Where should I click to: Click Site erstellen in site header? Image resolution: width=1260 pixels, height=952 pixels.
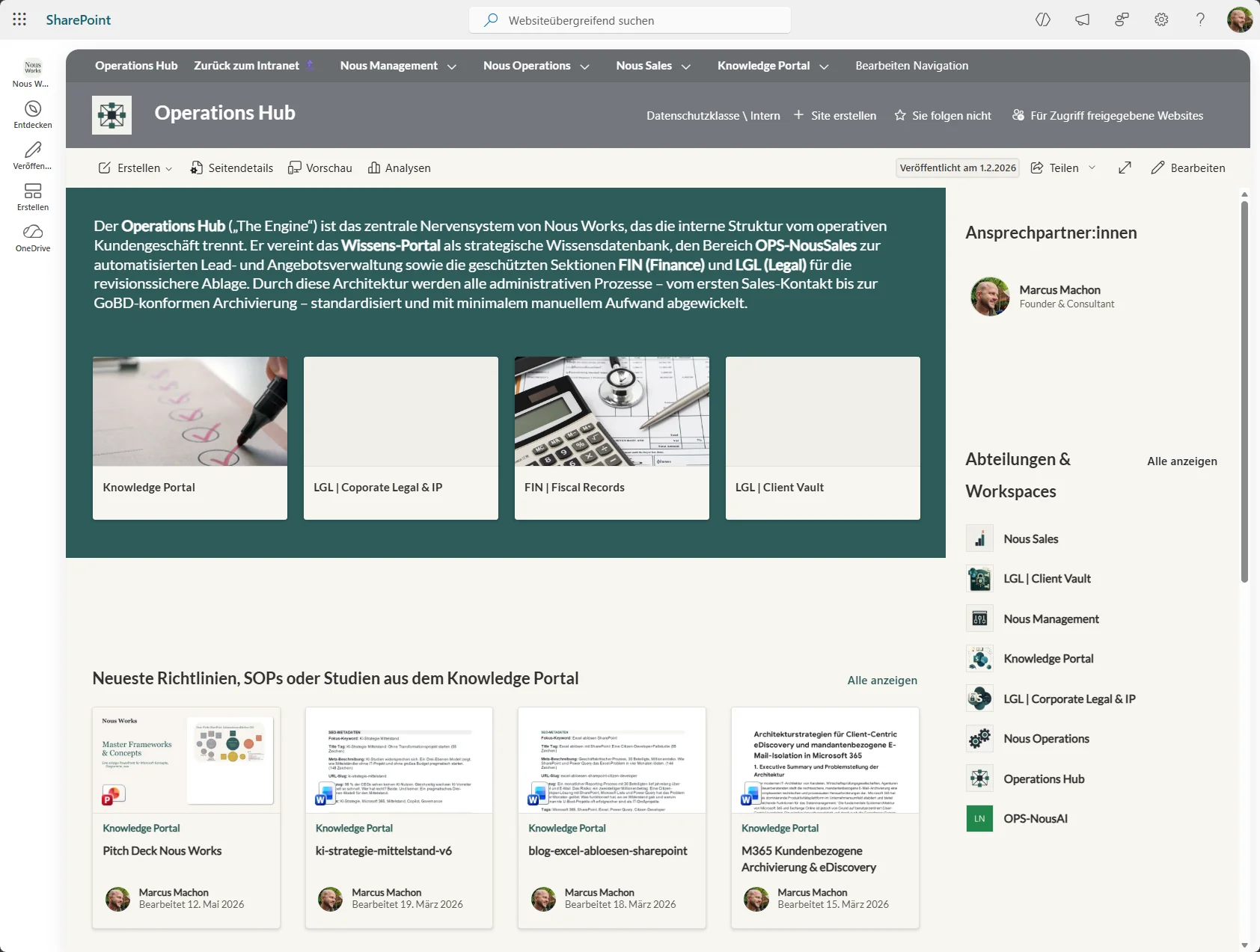tap(834, 115)
